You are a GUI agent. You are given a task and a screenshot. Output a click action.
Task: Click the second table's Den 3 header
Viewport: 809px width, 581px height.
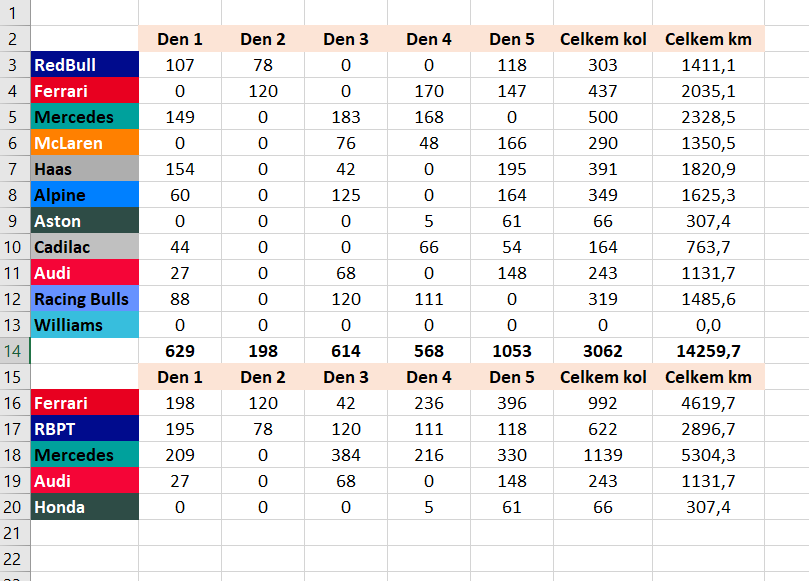tap(346, 377)
